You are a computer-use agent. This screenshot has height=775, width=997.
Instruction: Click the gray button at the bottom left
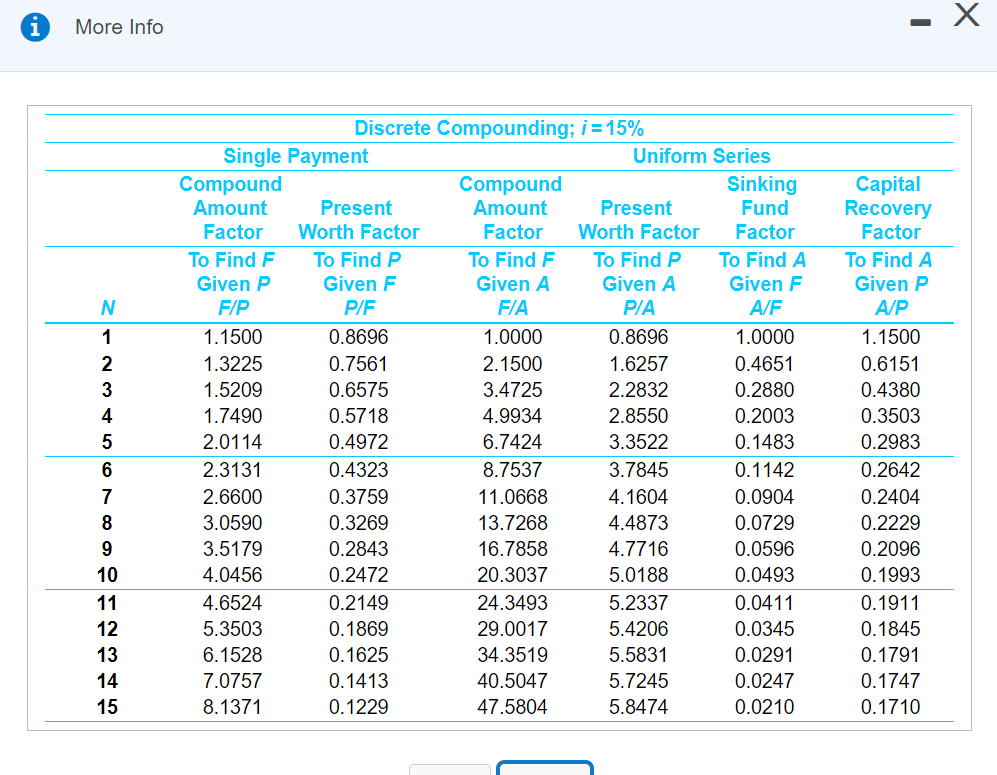click(x=450, y=770)
